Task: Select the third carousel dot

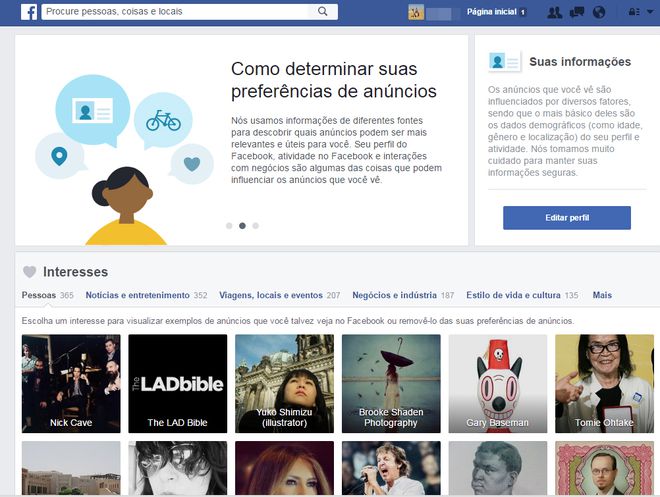Action: coord(255,226)
